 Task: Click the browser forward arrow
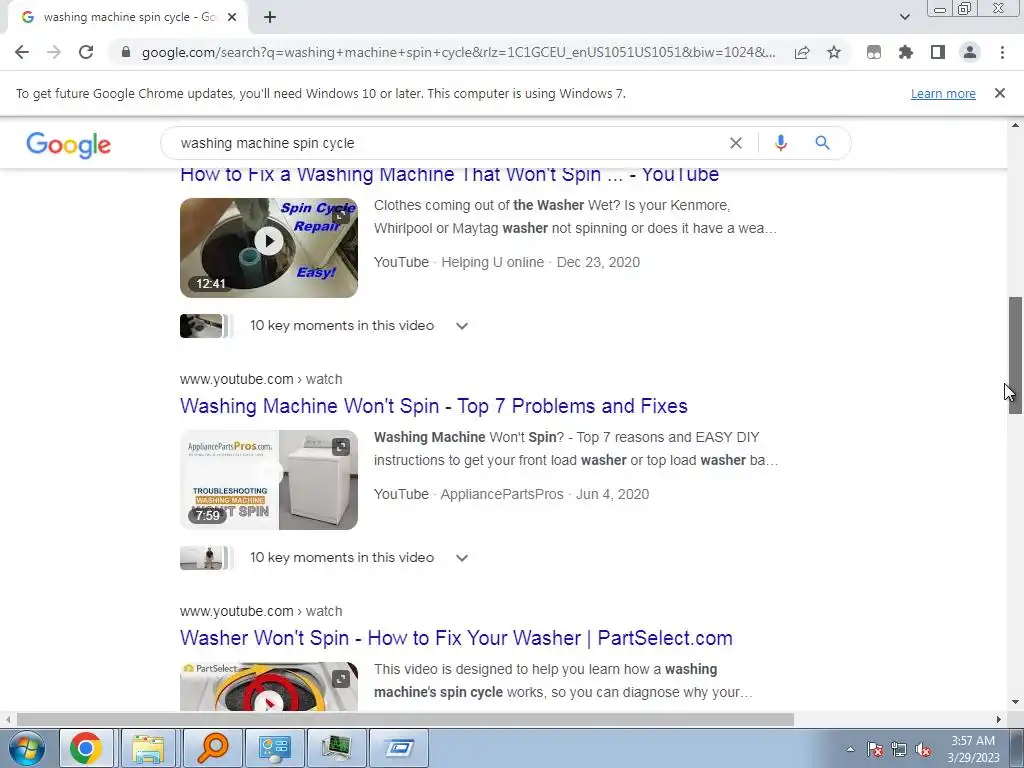tap(54, 52)
